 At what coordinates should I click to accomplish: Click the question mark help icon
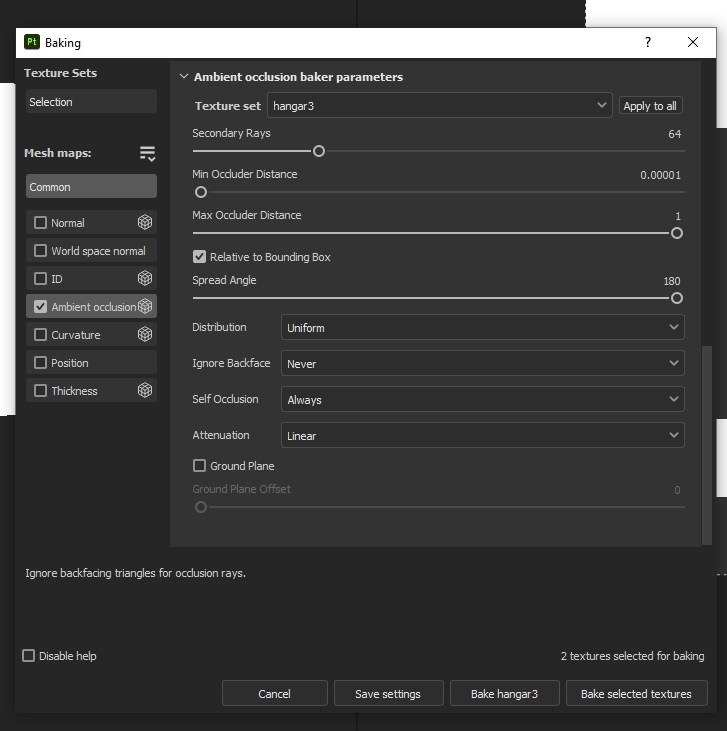(648, 42)
